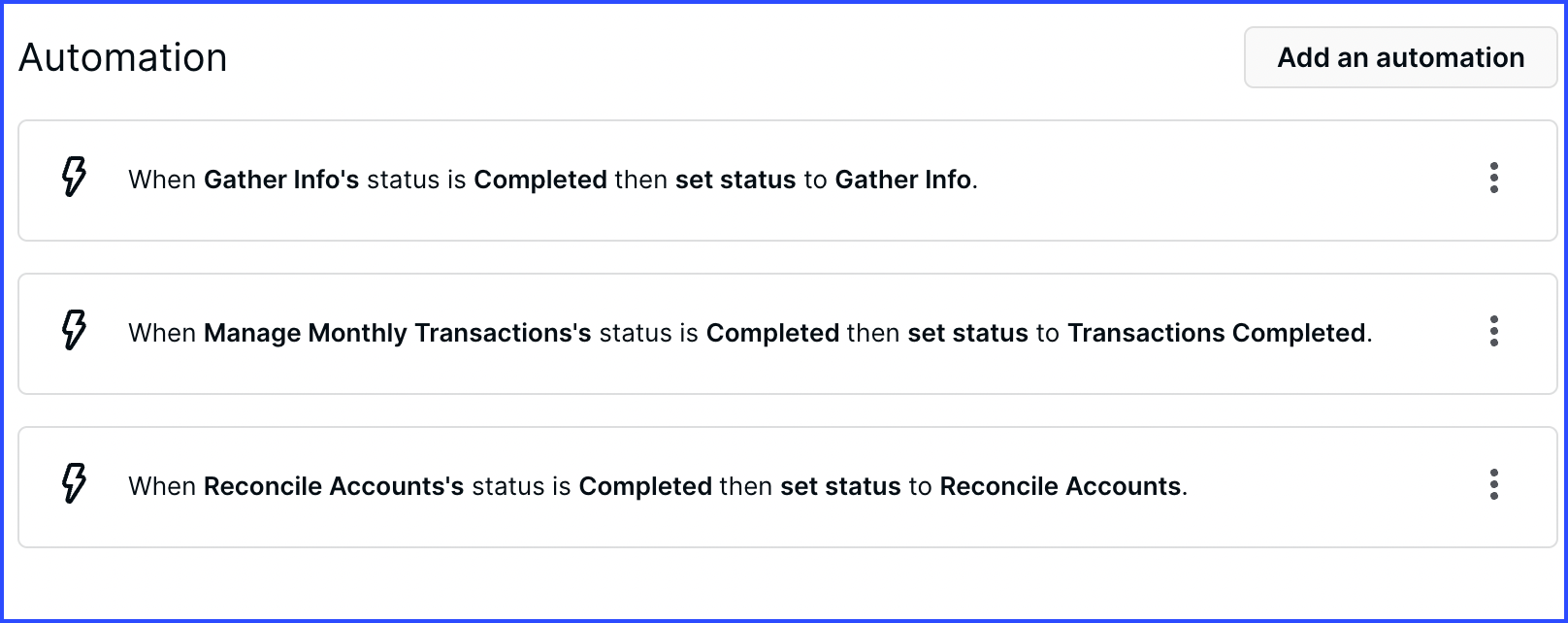Select "Manage Monthly Transactions's" trigger name
1568x623 pixels.
point(398,333)
